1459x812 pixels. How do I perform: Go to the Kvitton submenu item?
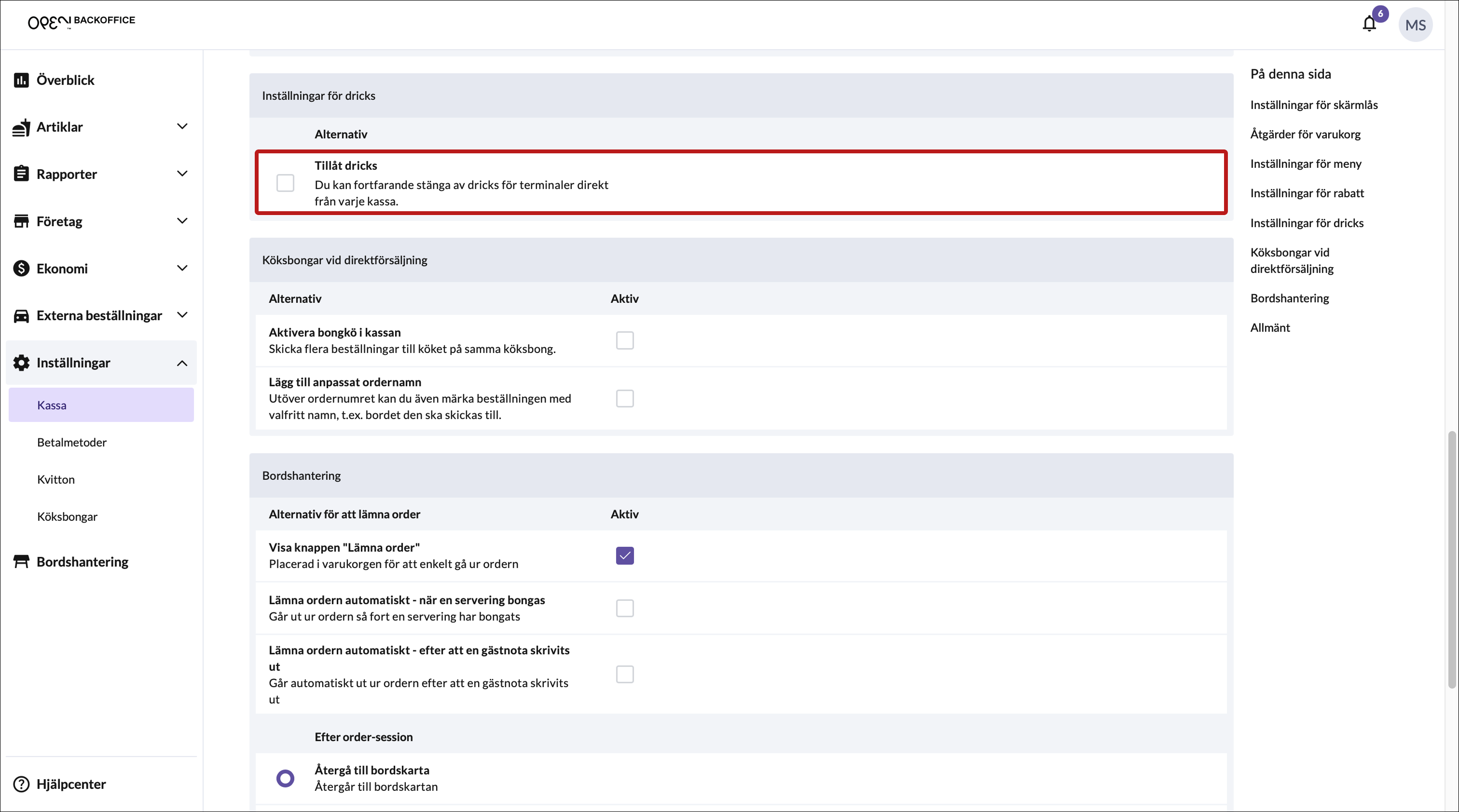(55, 480)
